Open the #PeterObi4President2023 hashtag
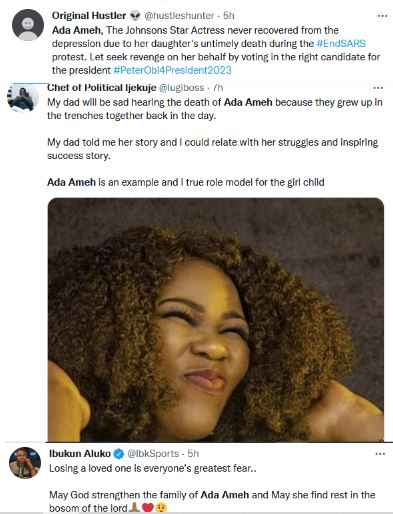This screenshot has width=393, height=514. [x=172, y=70]
